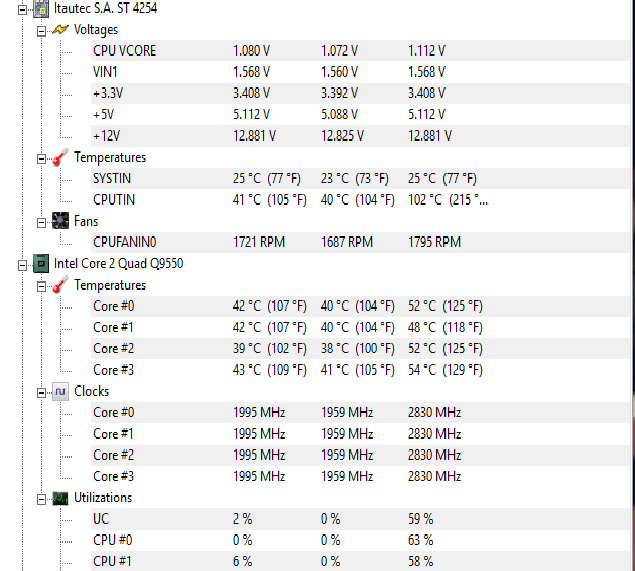Click the Utilizations graph icon

[x=60, y=498]
